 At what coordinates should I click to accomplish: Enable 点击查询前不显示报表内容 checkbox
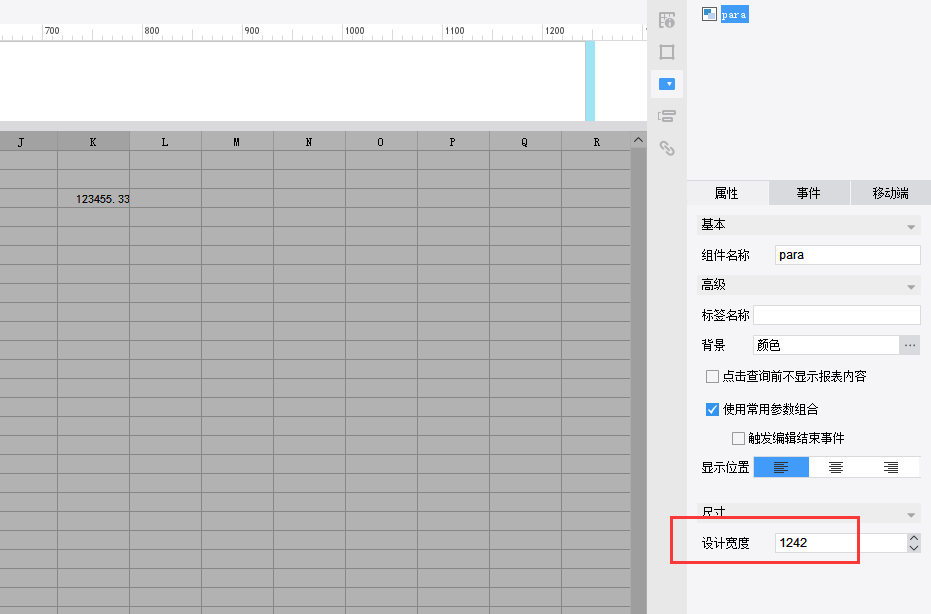(712, 376)
